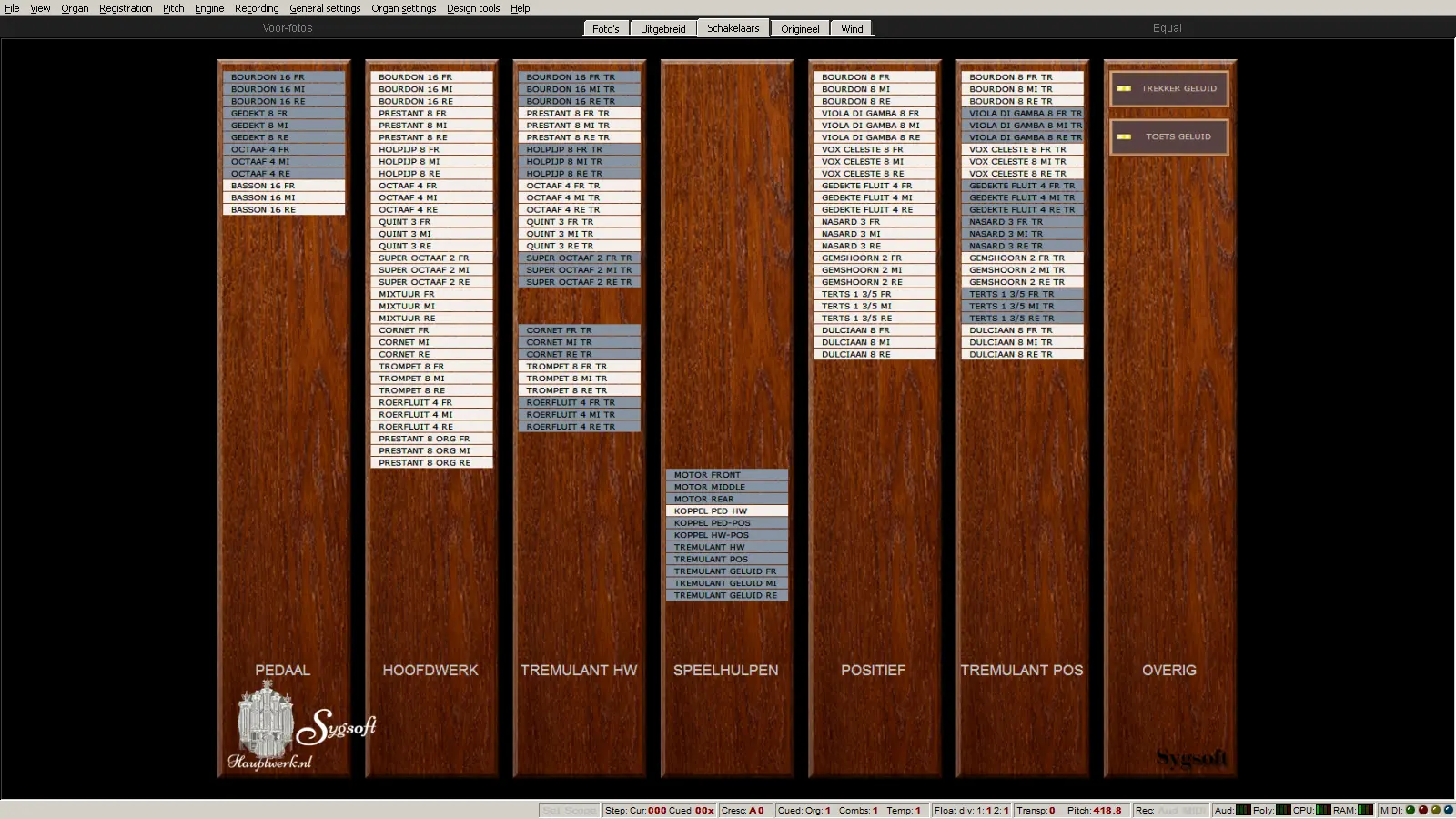Click the Aud audio level meter
1456x819 pixels.
(x=1243, y=810)
